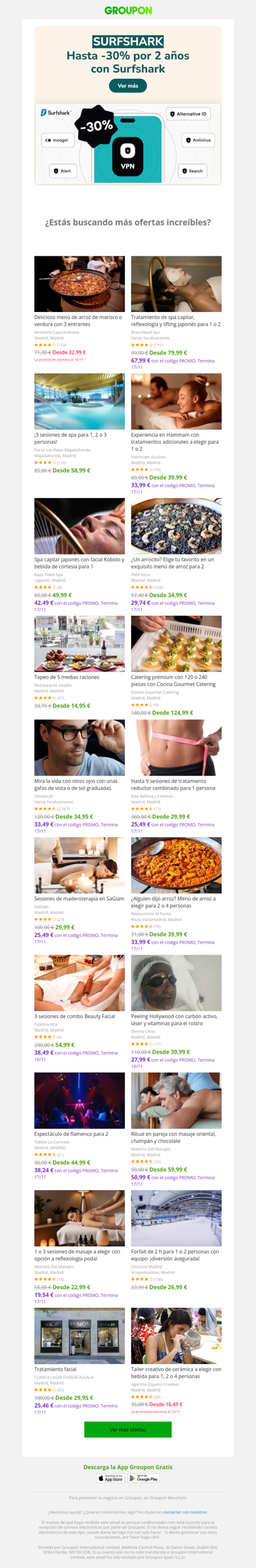
Task: Open the seafood rice menu offer image
Action: pyautogui.click(x=79, y=284)
